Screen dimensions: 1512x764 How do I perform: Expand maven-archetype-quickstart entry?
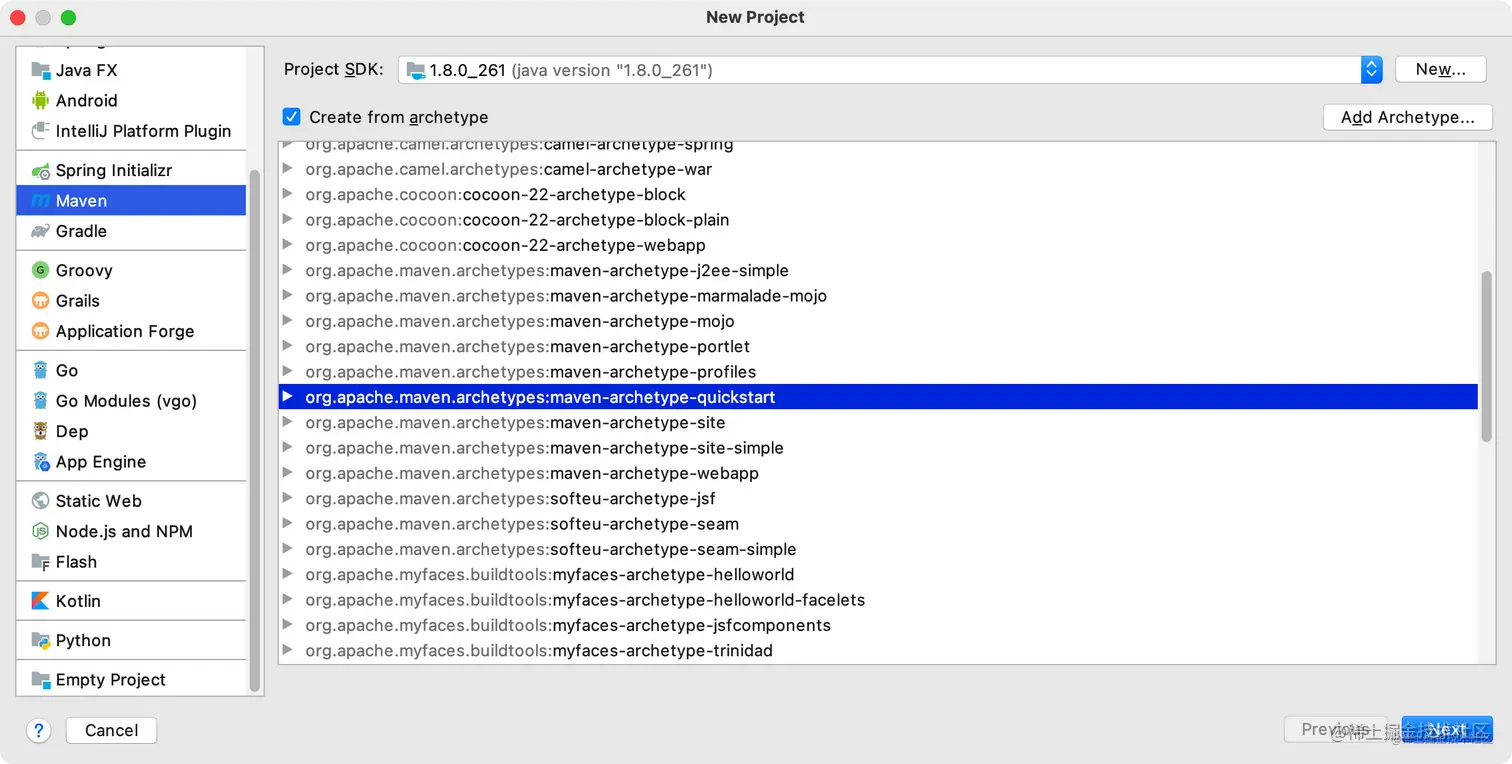(287, 397)
